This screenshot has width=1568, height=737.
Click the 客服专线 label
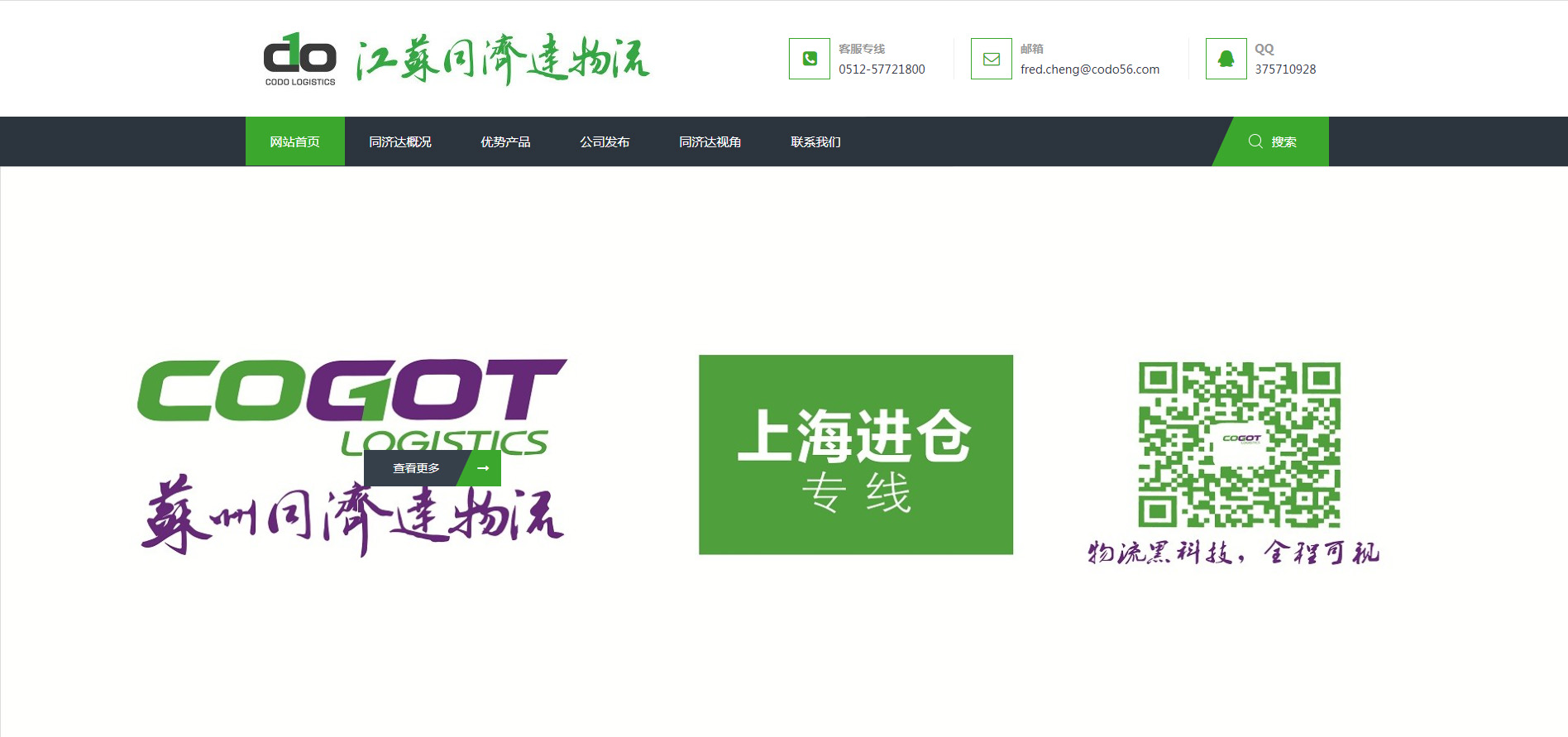tap(862, 49)
